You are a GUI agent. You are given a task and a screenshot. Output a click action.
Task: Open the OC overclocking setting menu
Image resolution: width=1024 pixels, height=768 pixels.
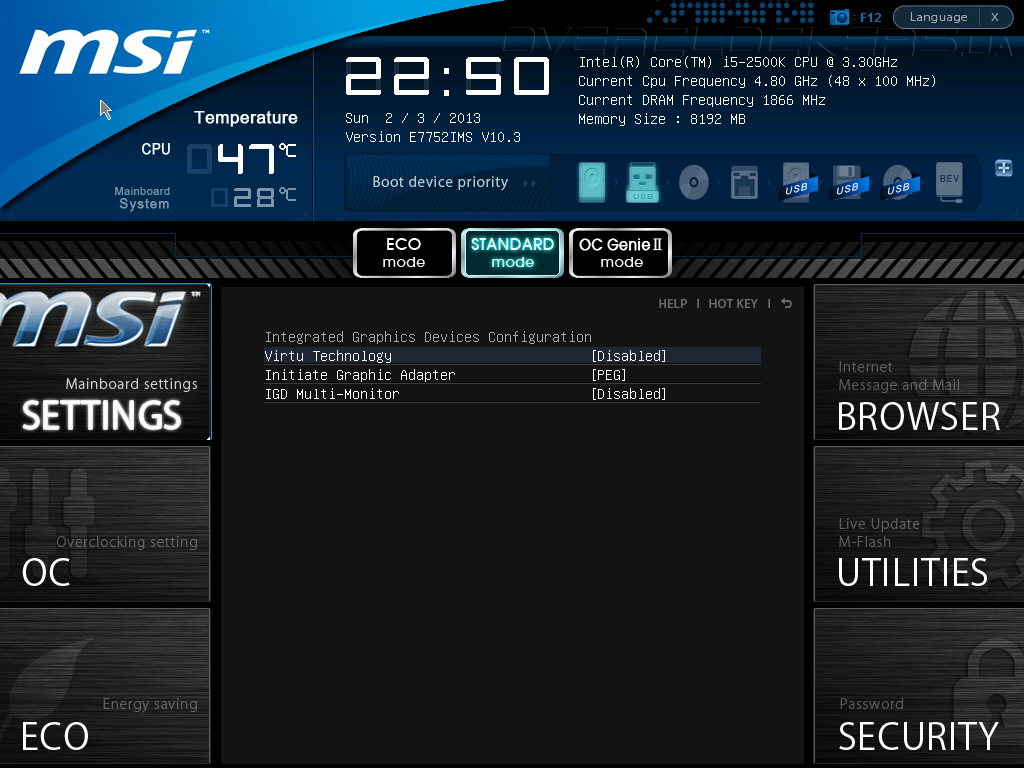[105, 524]
